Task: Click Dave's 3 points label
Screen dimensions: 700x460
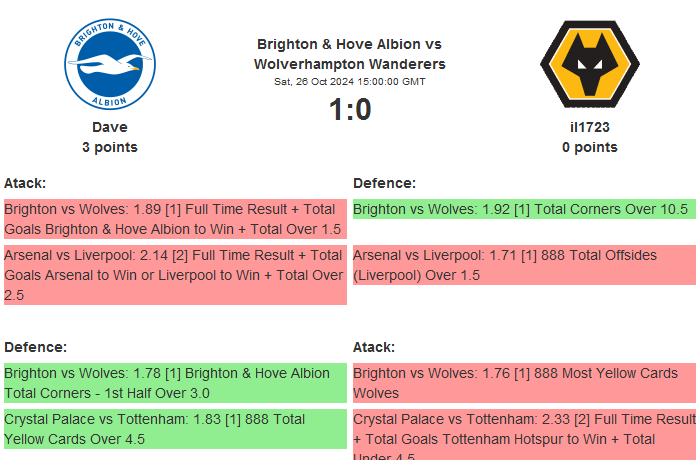Action: coord(110,147)
